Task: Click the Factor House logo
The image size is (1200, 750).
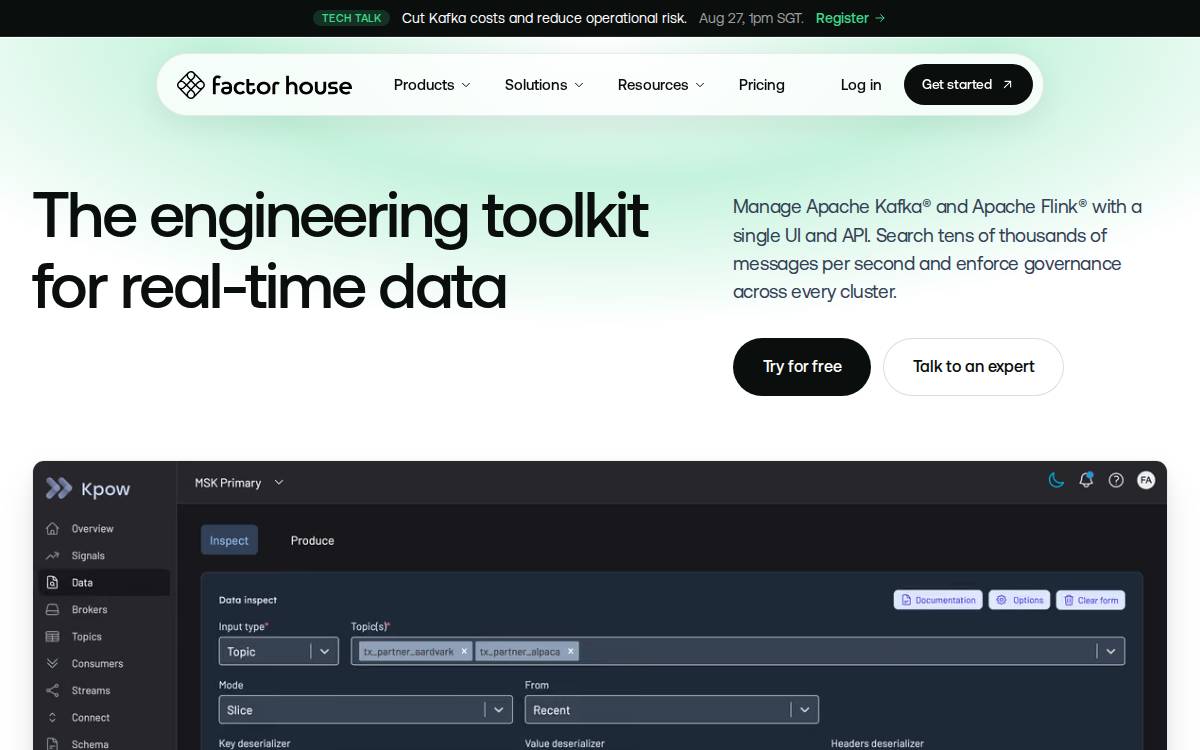Action: coord(264,85)
